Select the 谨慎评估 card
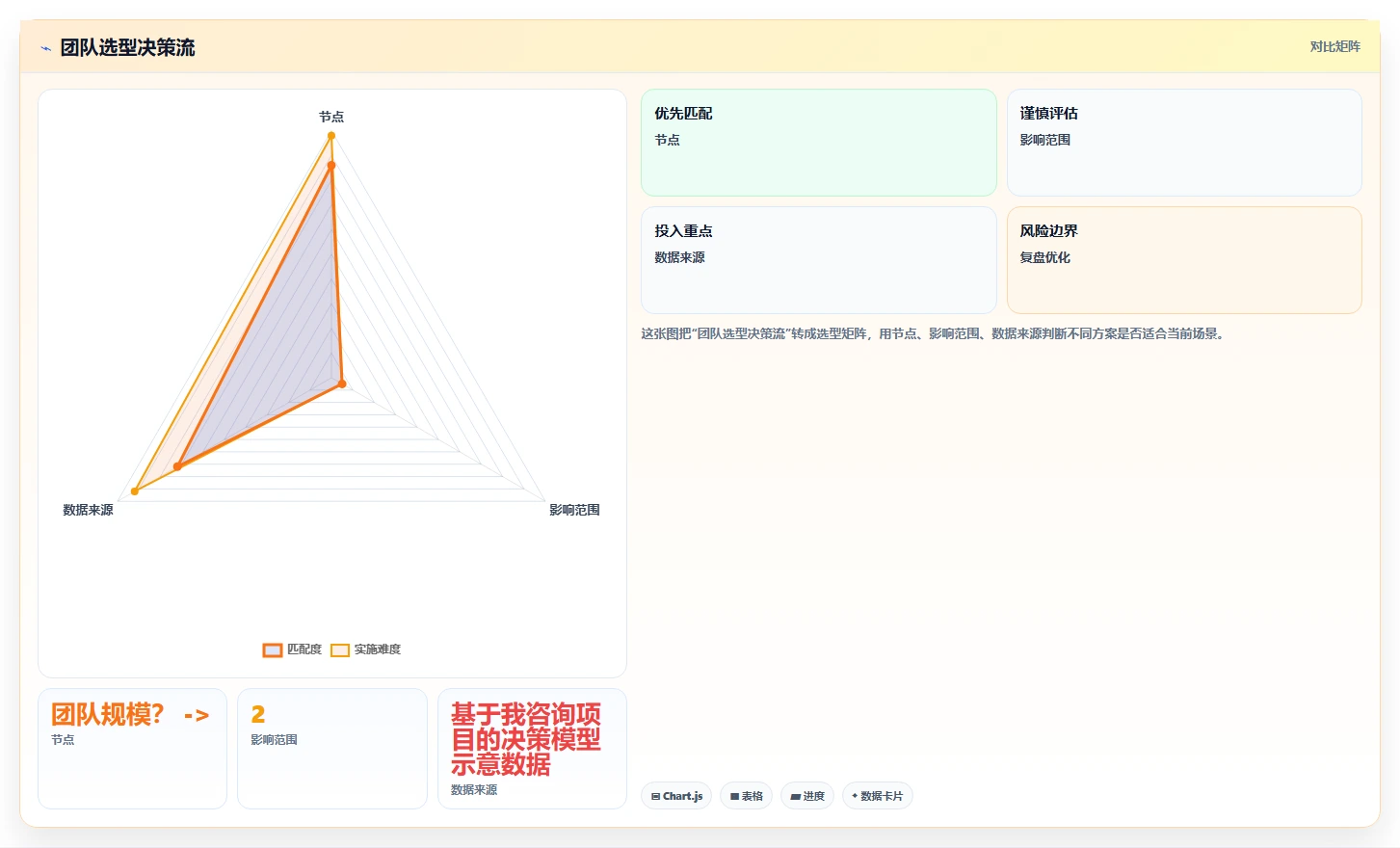 pos(1184,143)
